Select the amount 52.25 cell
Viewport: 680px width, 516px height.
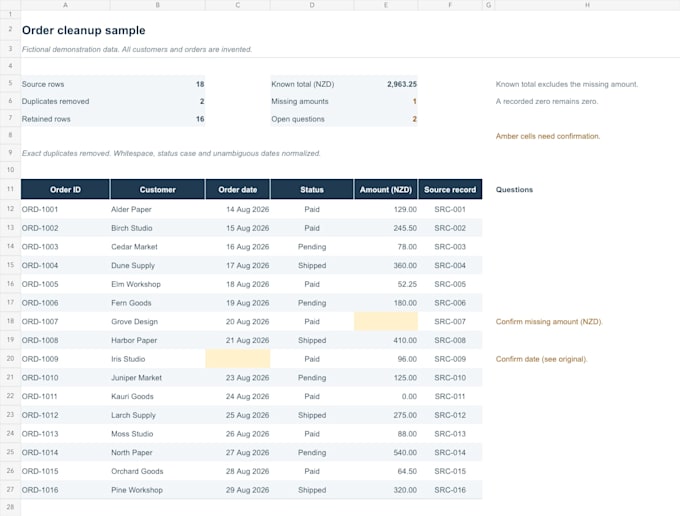tap(386, 284)
